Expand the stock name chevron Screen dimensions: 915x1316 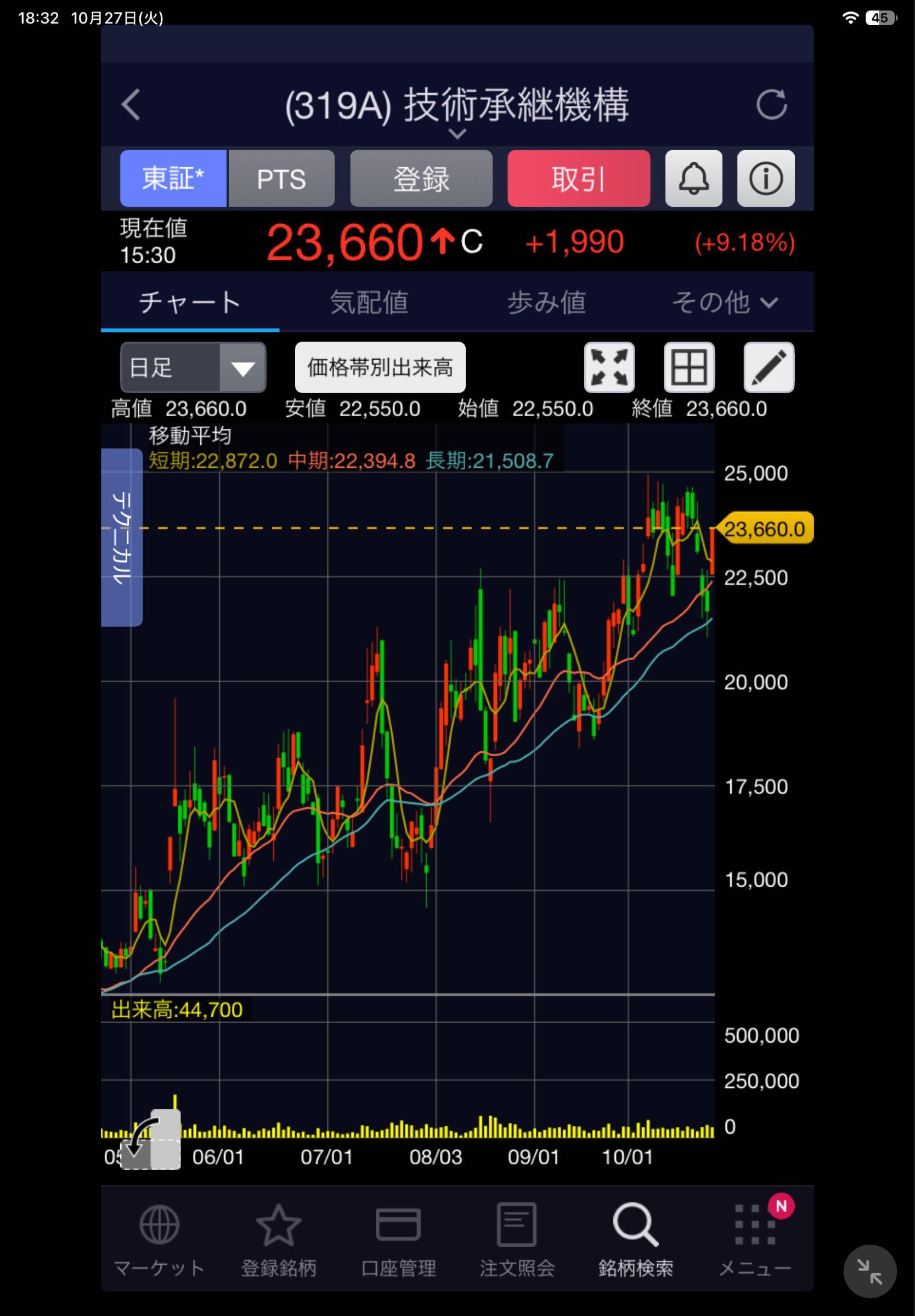pyautogui.click(x=456, y=134)
